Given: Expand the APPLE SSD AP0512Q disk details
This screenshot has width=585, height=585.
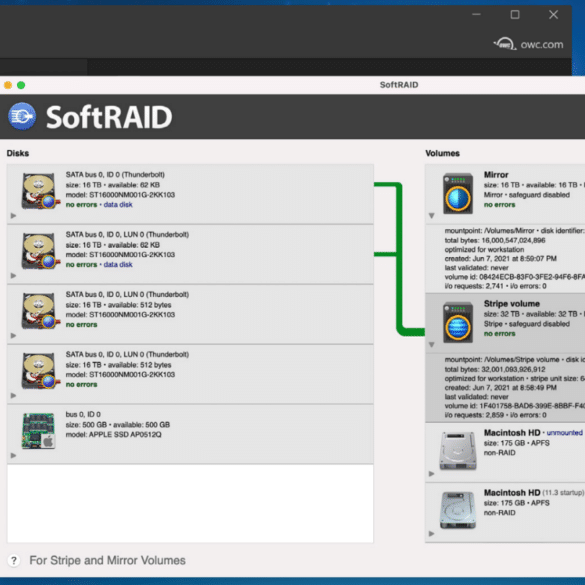Looking at the screenshot, I should pos(13,456).
